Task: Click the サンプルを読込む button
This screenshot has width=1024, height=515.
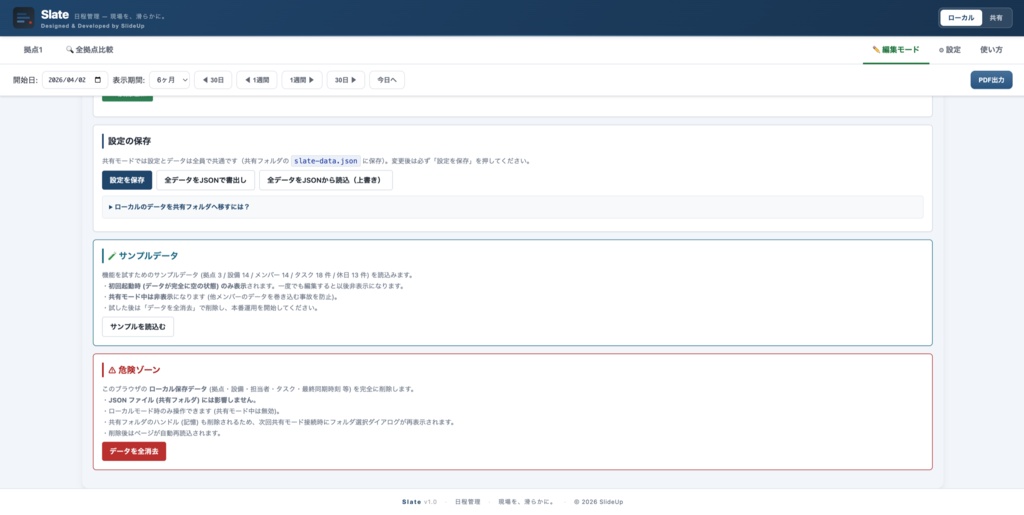Action: [138, 326]
